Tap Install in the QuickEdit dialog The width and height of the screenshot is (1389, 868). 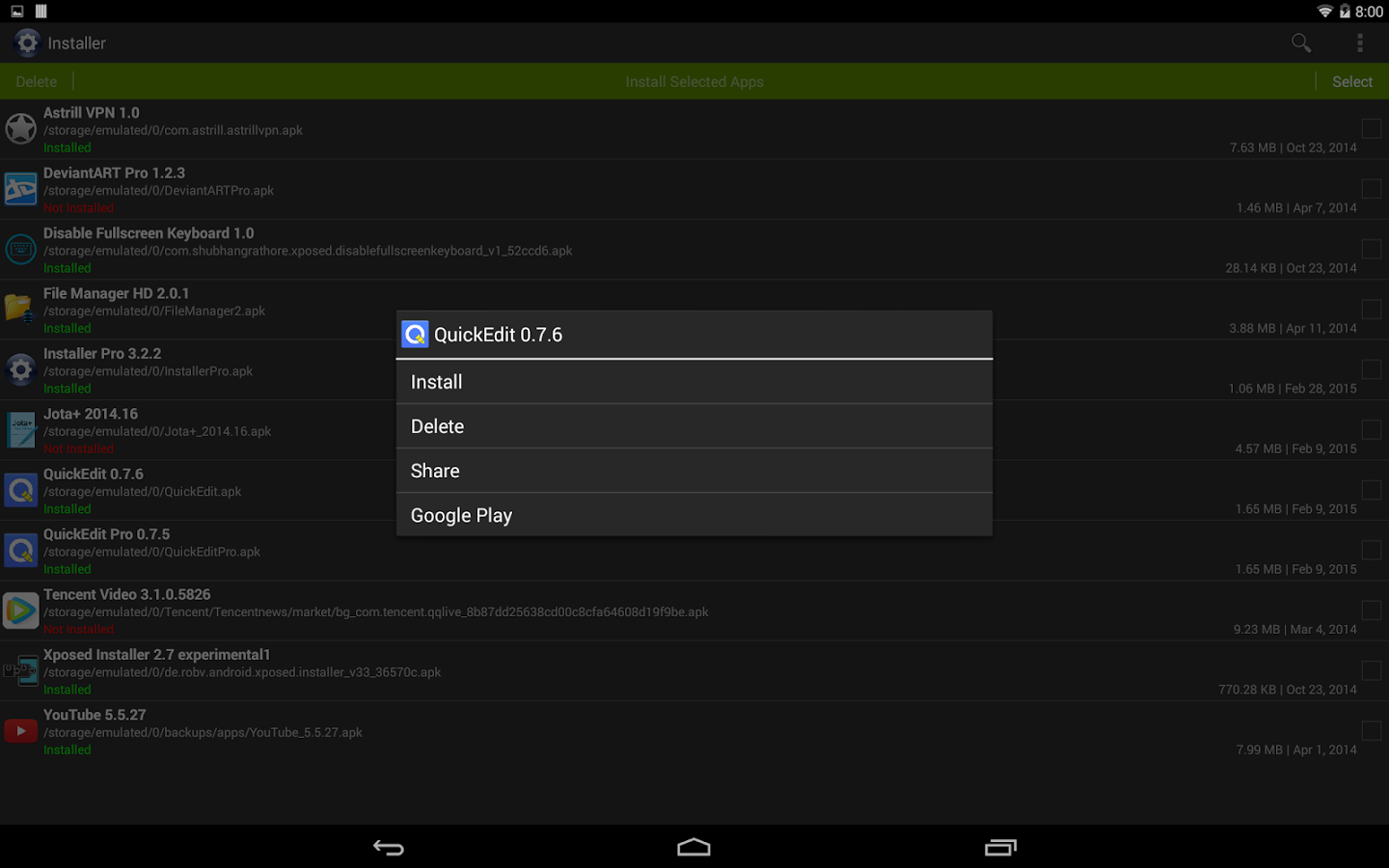pyautogui.click(x=694, y=382)
